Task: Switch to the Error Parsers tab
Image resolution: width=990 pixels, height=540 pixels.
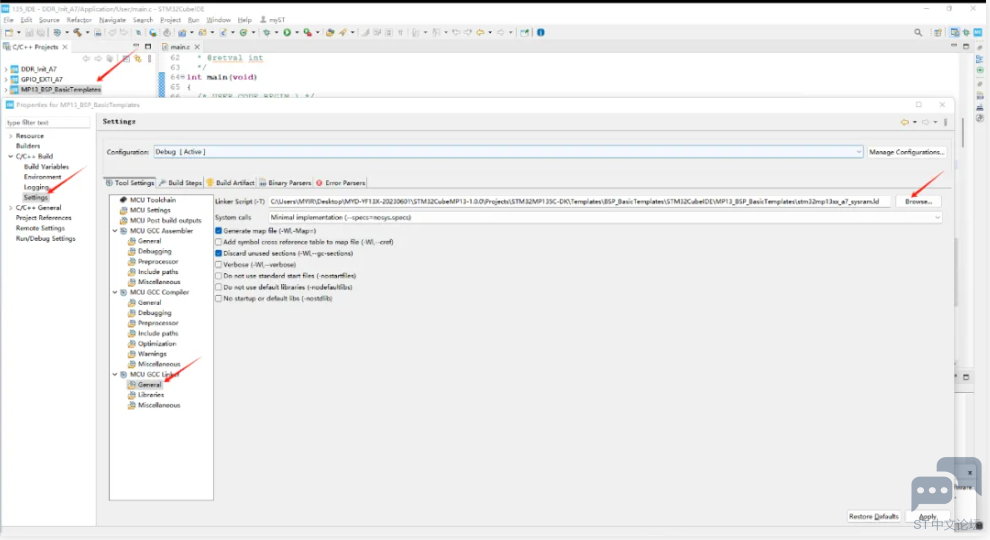Action: tap(341, 183)
